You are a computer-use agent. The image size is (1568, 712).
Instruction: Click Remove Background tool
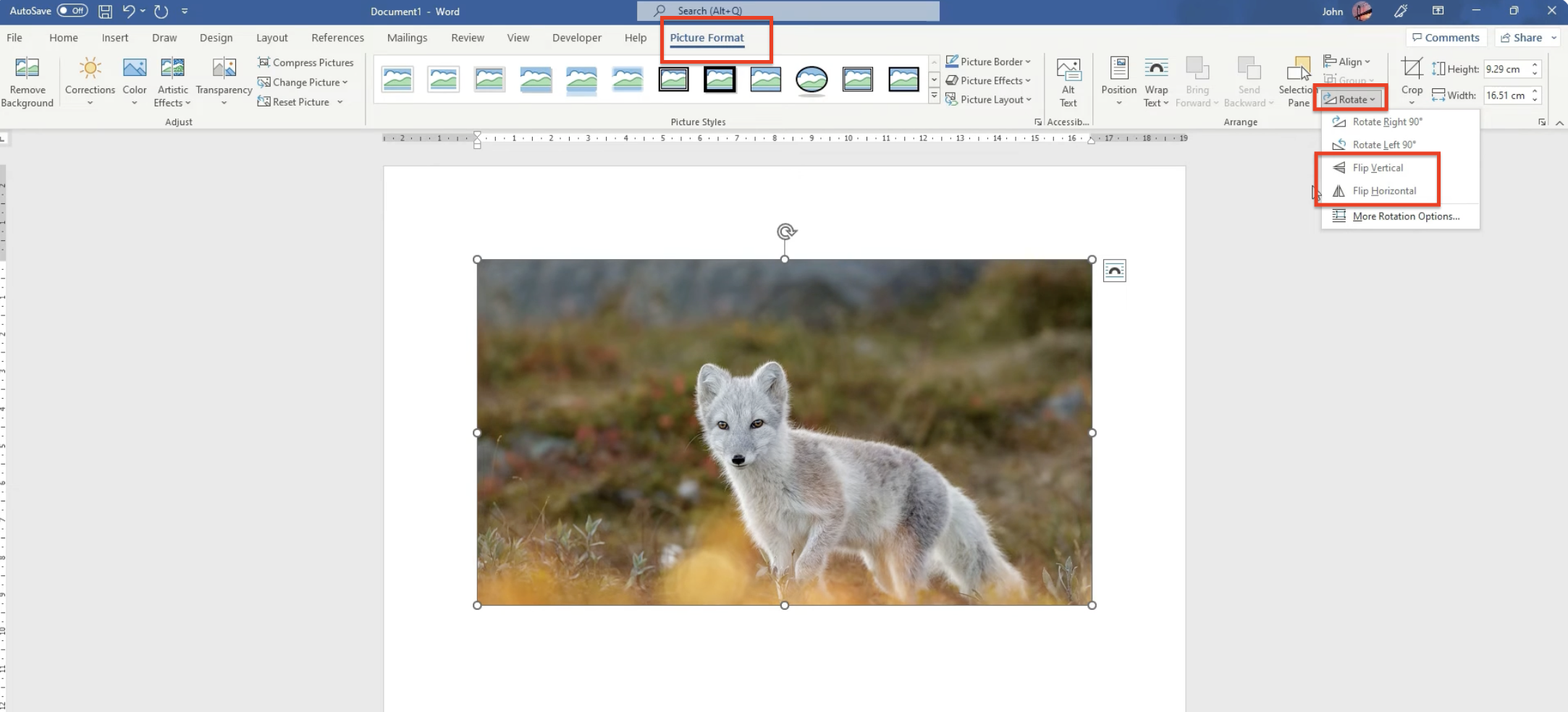26,80
